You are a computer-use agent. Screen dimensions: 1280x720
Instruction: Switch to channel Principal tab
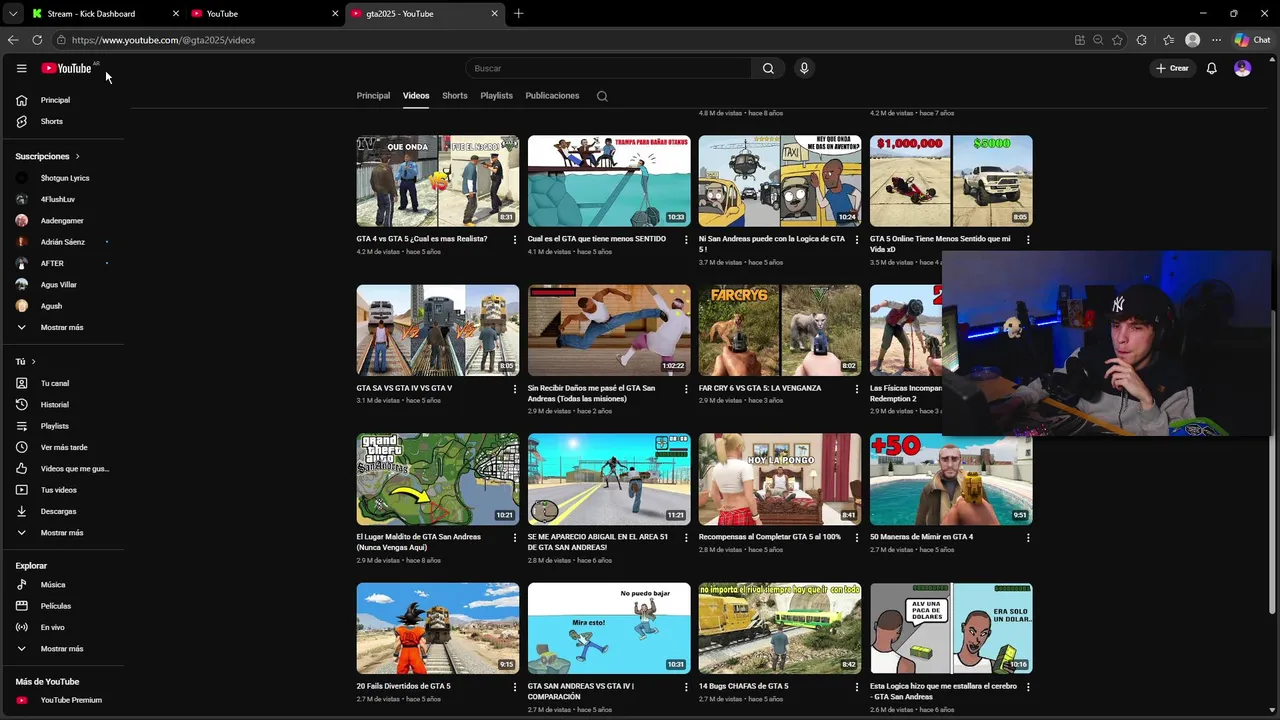click(373, 96)
